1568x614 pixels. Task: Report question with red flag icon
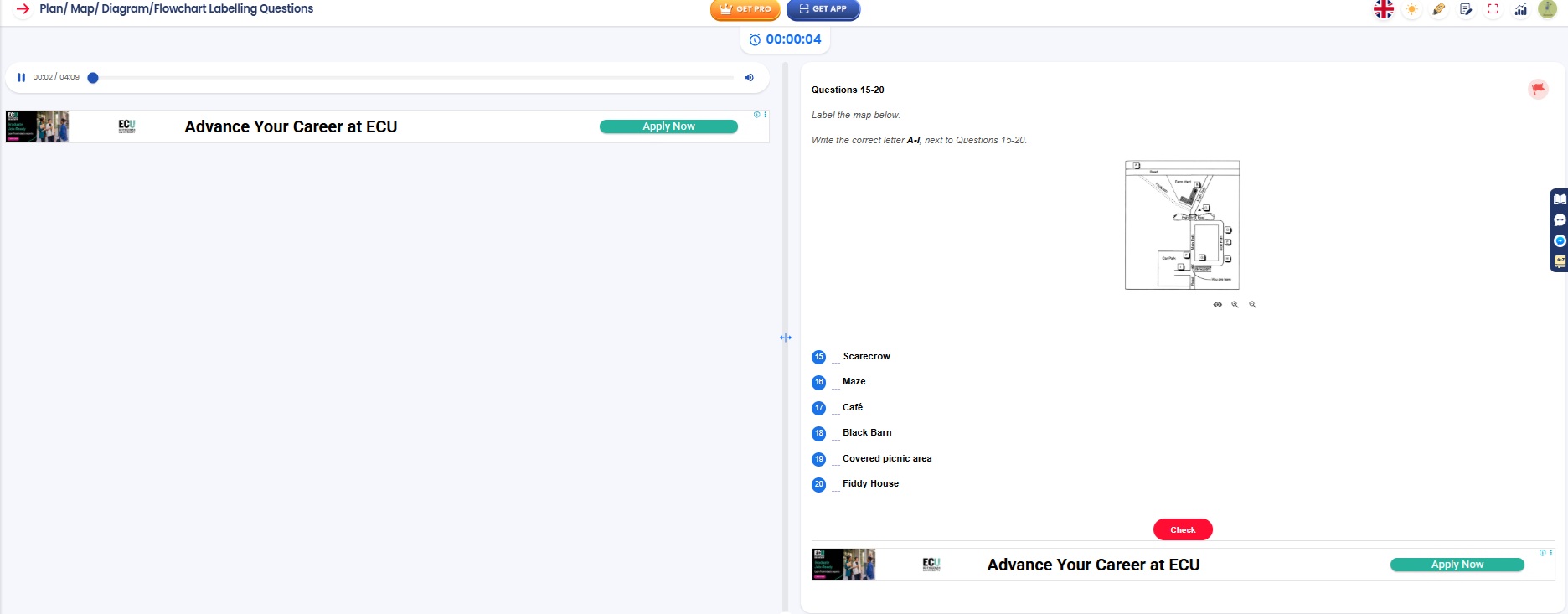1538,89
